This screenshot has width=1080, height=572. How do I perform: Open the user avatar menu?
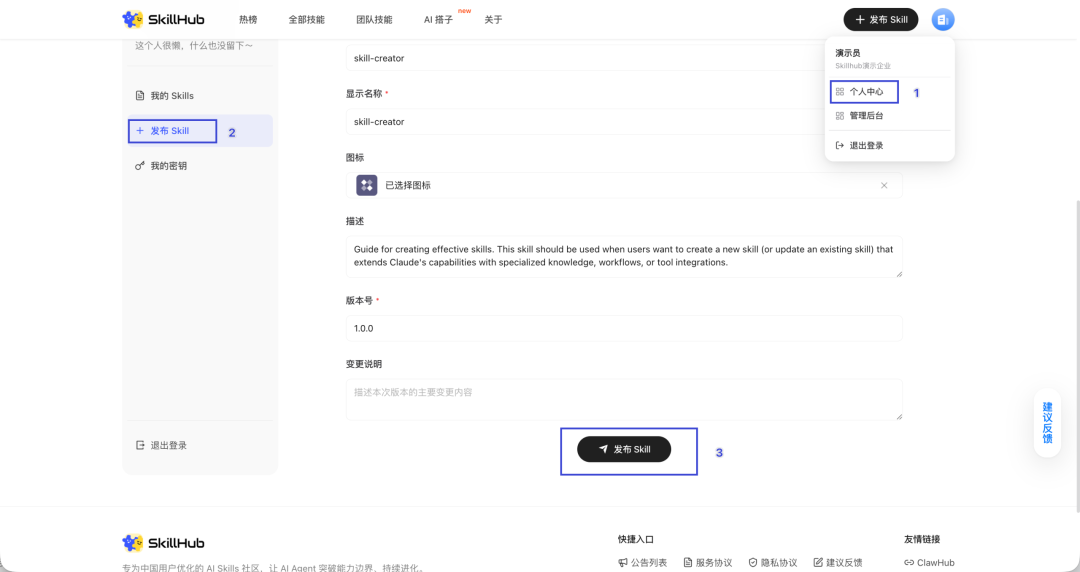(x=943, y=19)
